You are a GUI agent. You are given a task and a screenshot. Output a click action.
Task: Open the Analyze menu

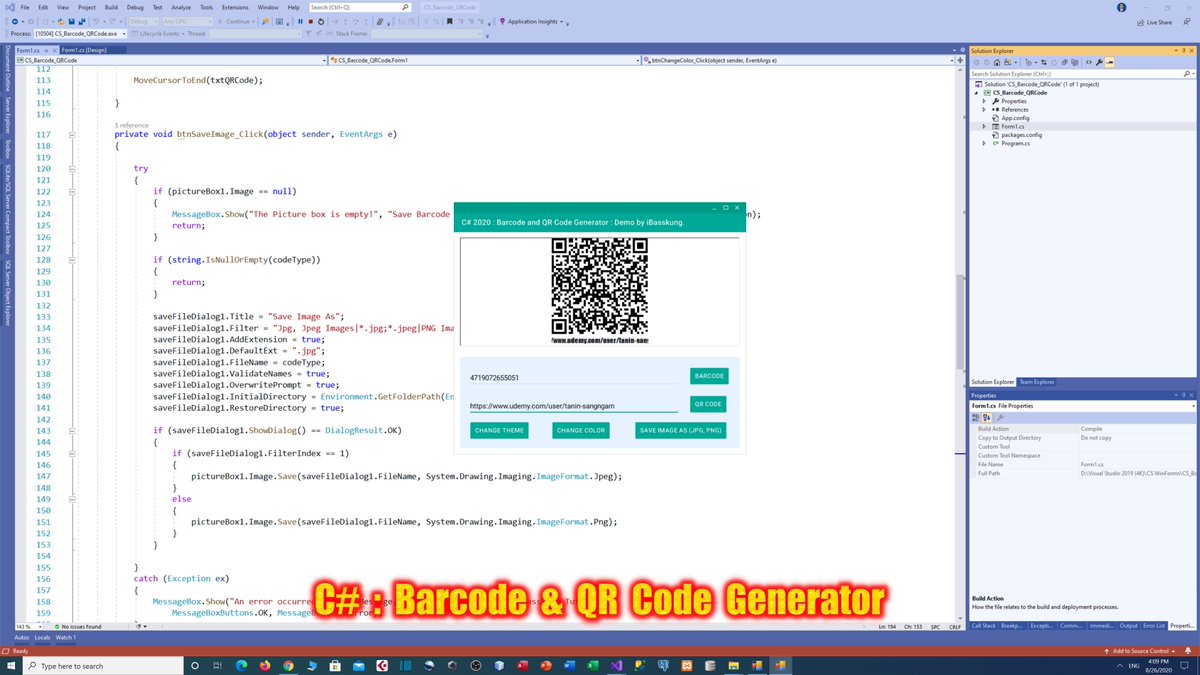click(x=180, y=7)
